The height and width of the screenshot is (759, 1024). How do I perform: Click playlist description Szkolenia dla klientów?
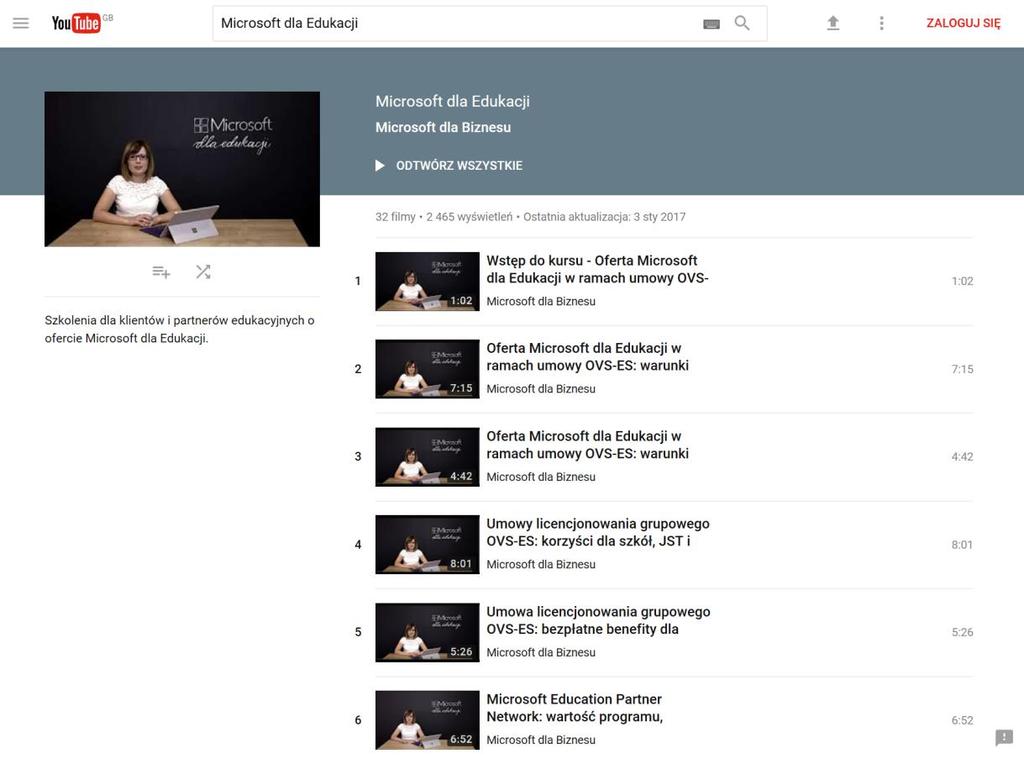[180, 329]
